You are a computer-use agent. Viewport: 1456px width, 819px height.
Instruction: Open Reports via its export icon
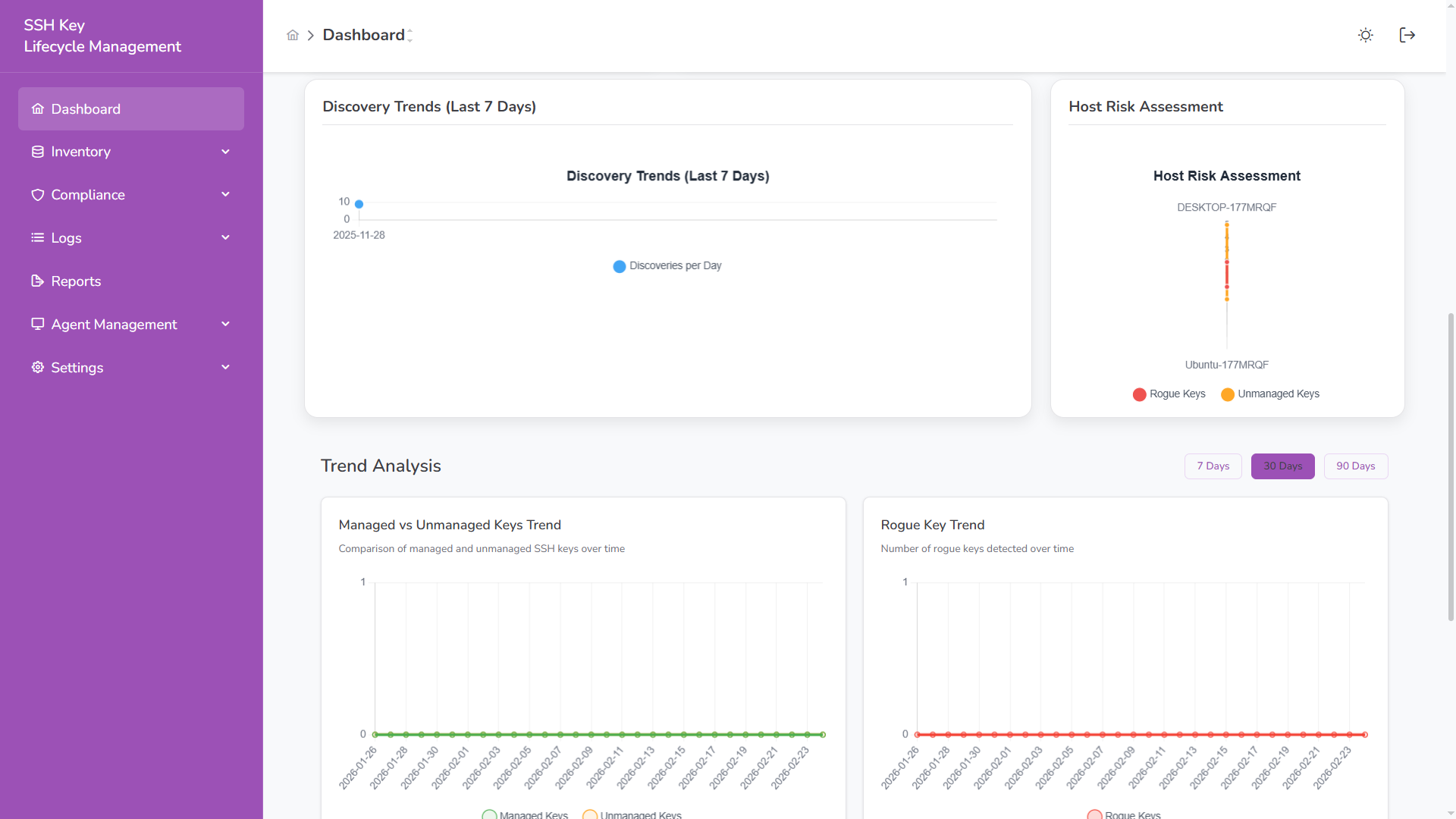click(38, 281)
